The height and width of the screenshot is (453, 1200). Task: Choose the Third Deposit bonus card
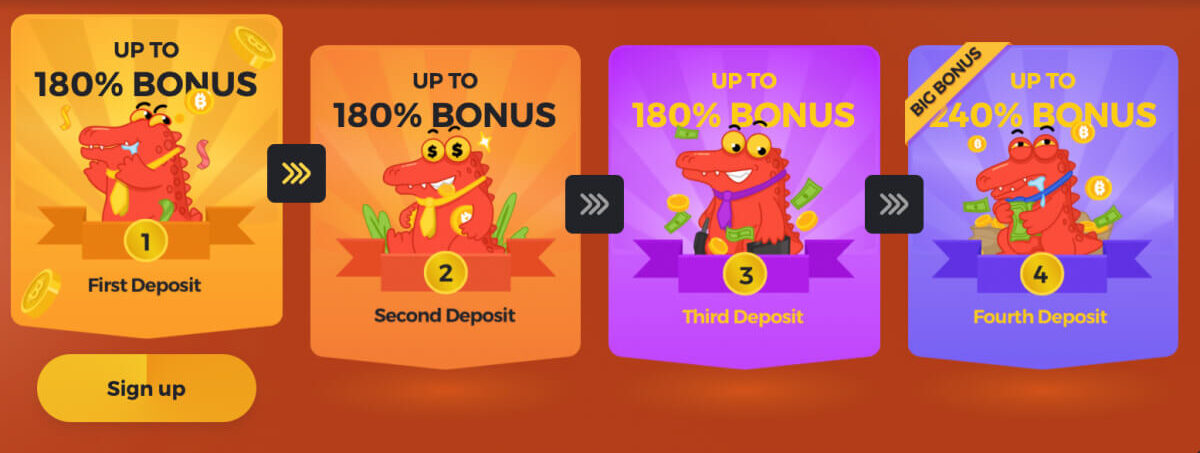[744, 205]
